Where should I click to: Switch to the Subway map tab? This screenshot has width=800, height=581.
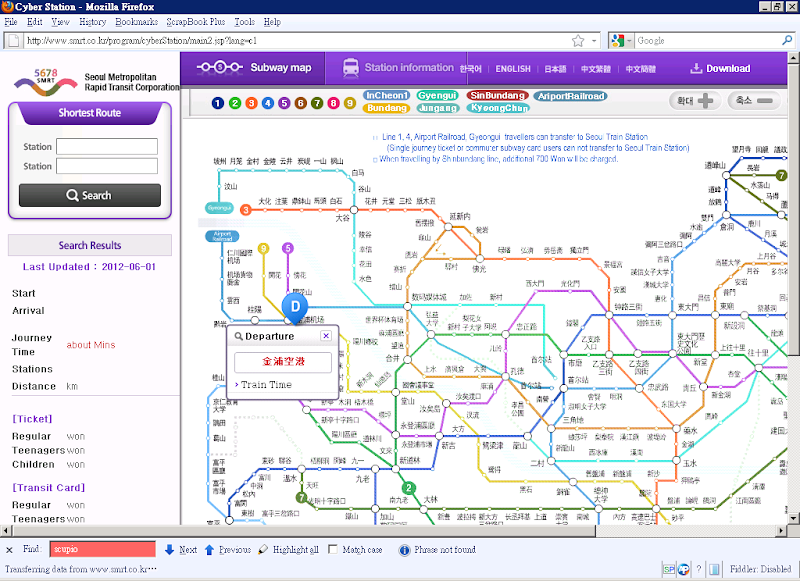coord(254,67)
